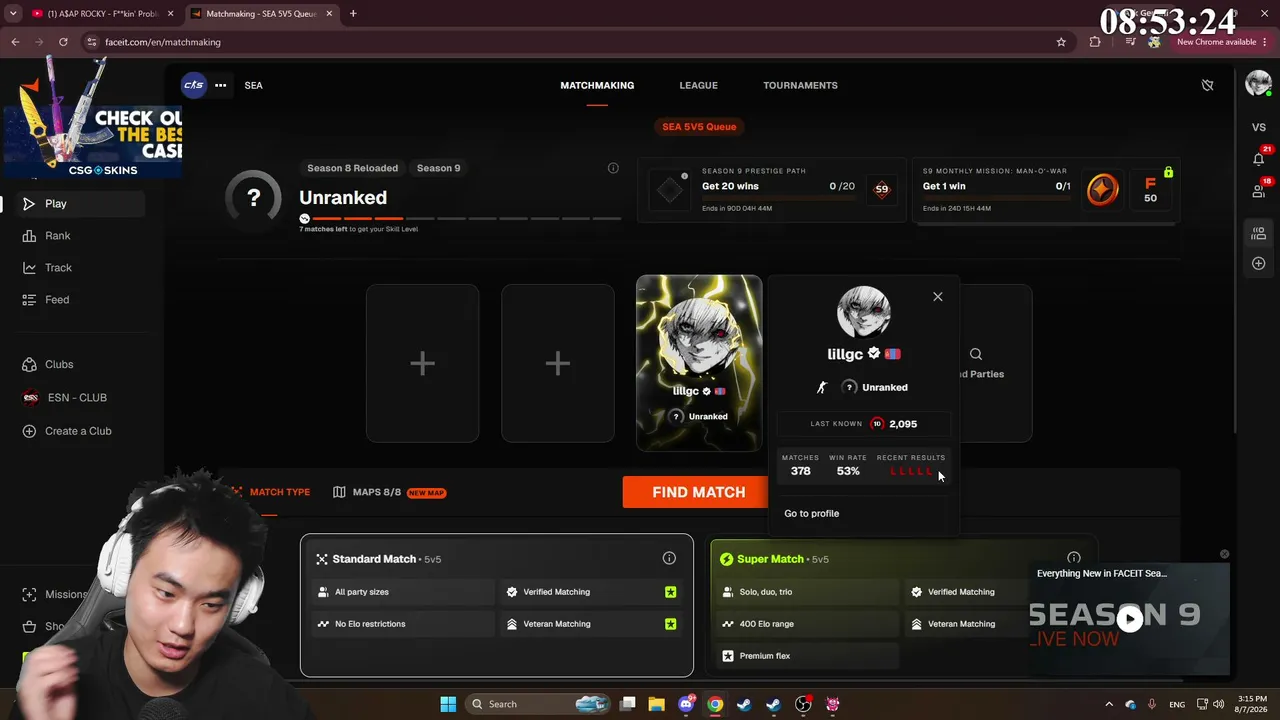This screenshot has width=1280, height=720.
Task: Click the browser back arrow
Action: 15,42
